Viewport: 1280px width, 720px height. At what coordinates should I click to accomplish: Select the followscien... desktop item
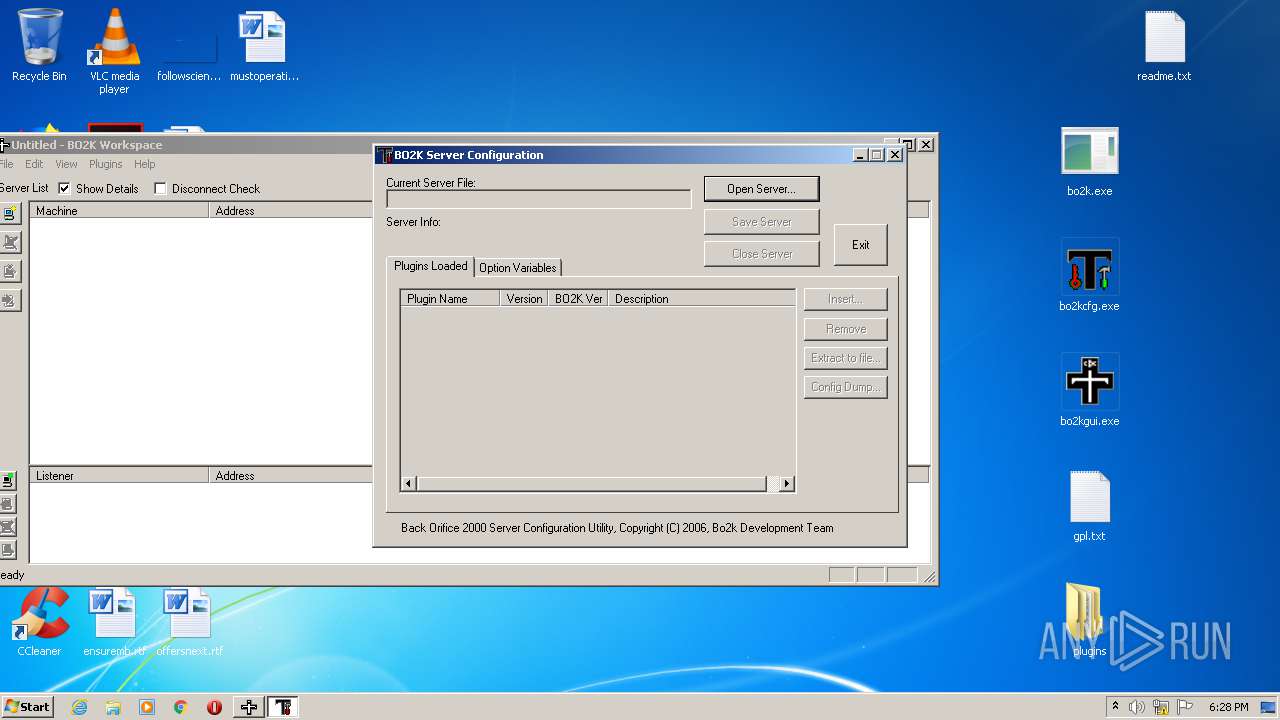(x=189, y=55)
